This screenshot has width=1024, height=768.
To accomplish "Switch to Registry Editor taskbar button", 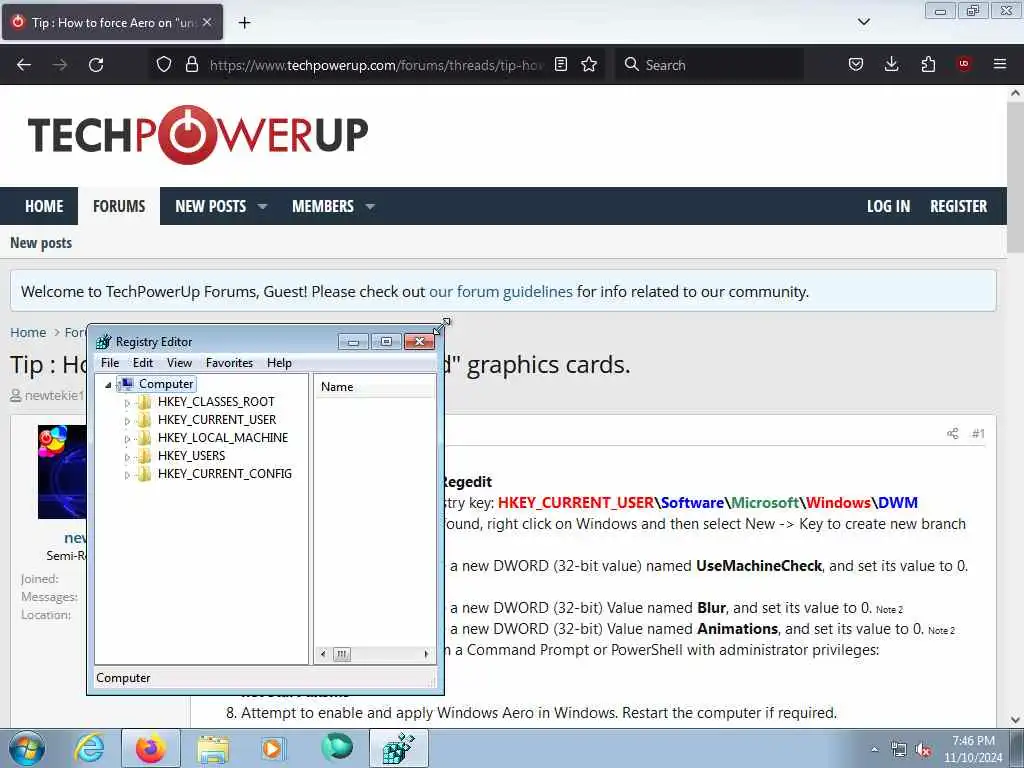I will click(399, 748).
